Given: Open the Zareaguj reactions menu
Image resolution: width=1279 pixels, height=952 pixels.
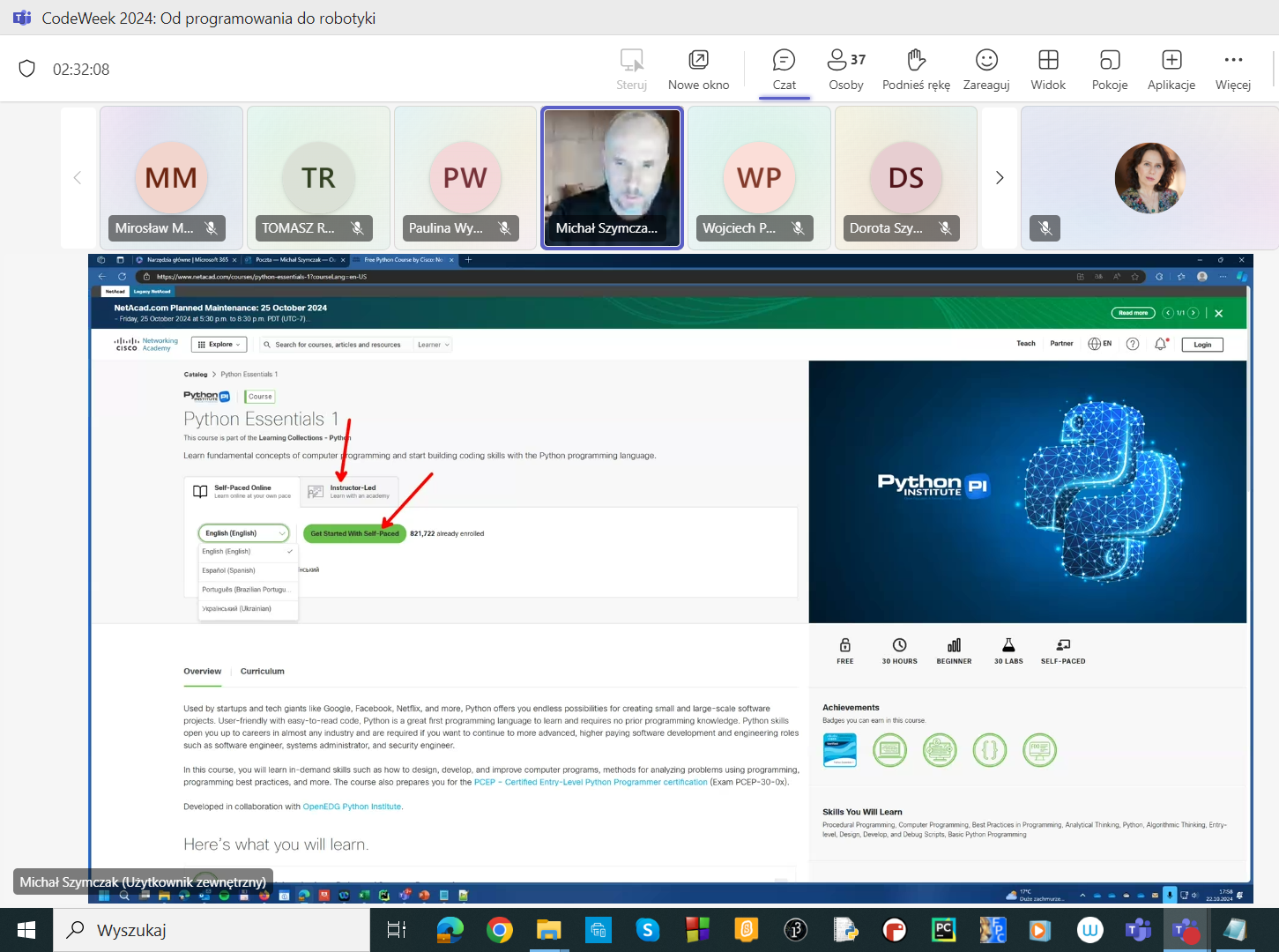Looking at the screenshot, I should point(986,70).
